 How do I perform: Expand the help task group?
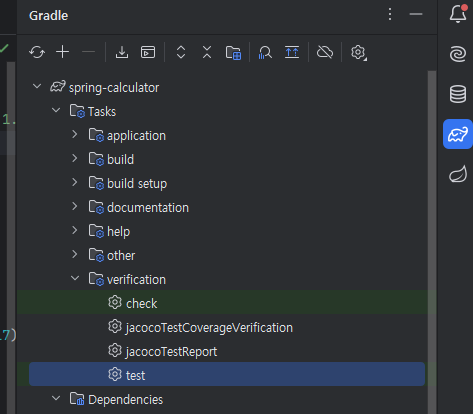pos(75,230)
